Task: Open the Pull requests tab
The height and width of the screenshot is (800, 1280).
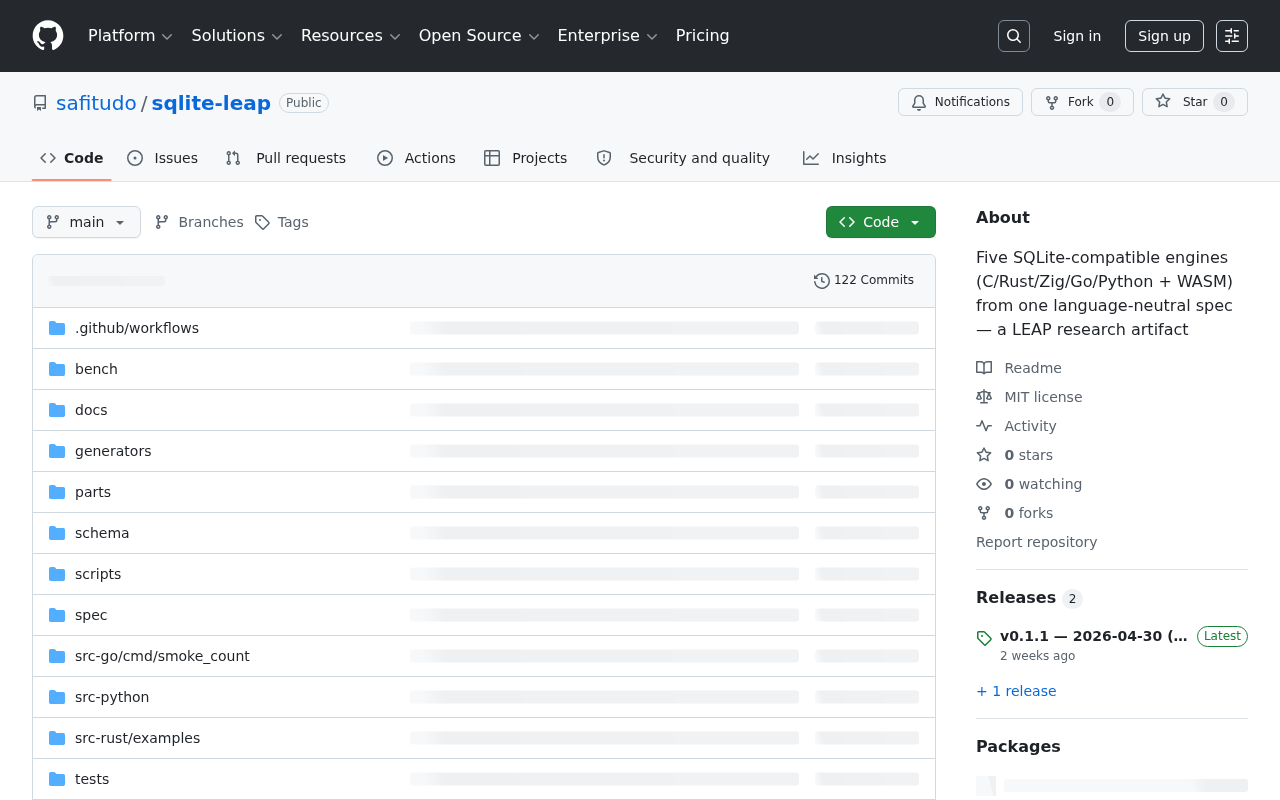Action: pos(286,158)
